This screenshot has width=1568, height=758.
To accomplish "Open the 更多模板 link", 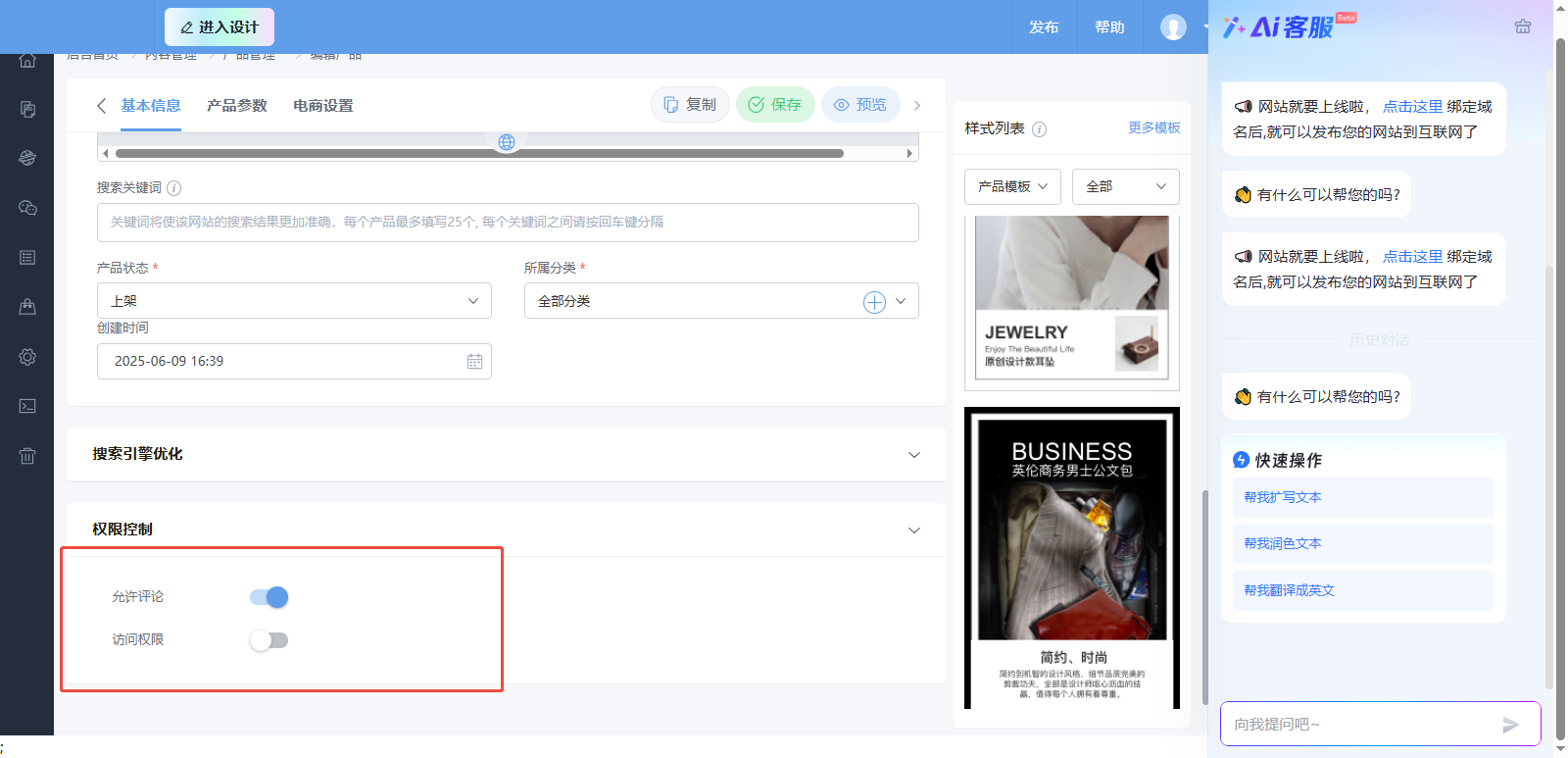I will (1154, 128).
